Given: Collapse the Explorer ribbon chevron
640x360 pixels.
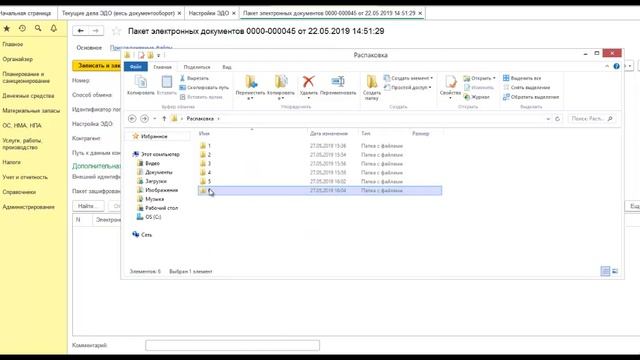Looking at the screenshot, I should 607,66.
